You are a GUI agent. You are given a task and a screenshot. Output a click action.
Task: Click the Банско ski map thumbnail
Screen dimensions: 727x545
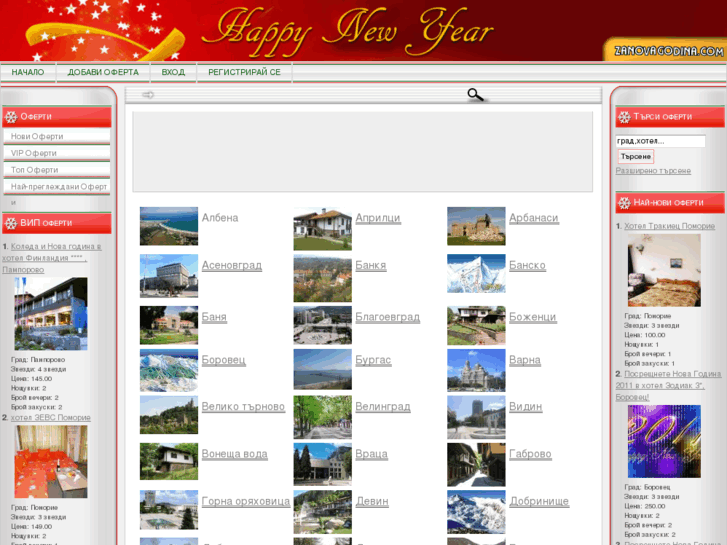point(476,274)
